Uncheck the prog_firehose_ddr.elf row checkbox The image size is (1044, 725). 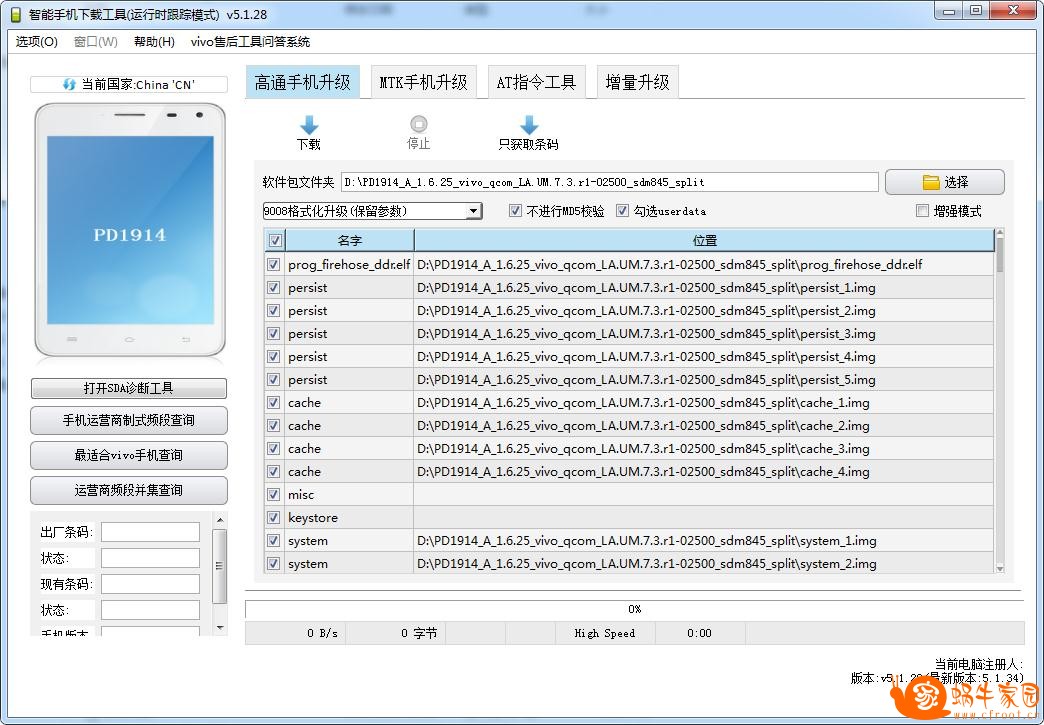(x=273, y=264)
